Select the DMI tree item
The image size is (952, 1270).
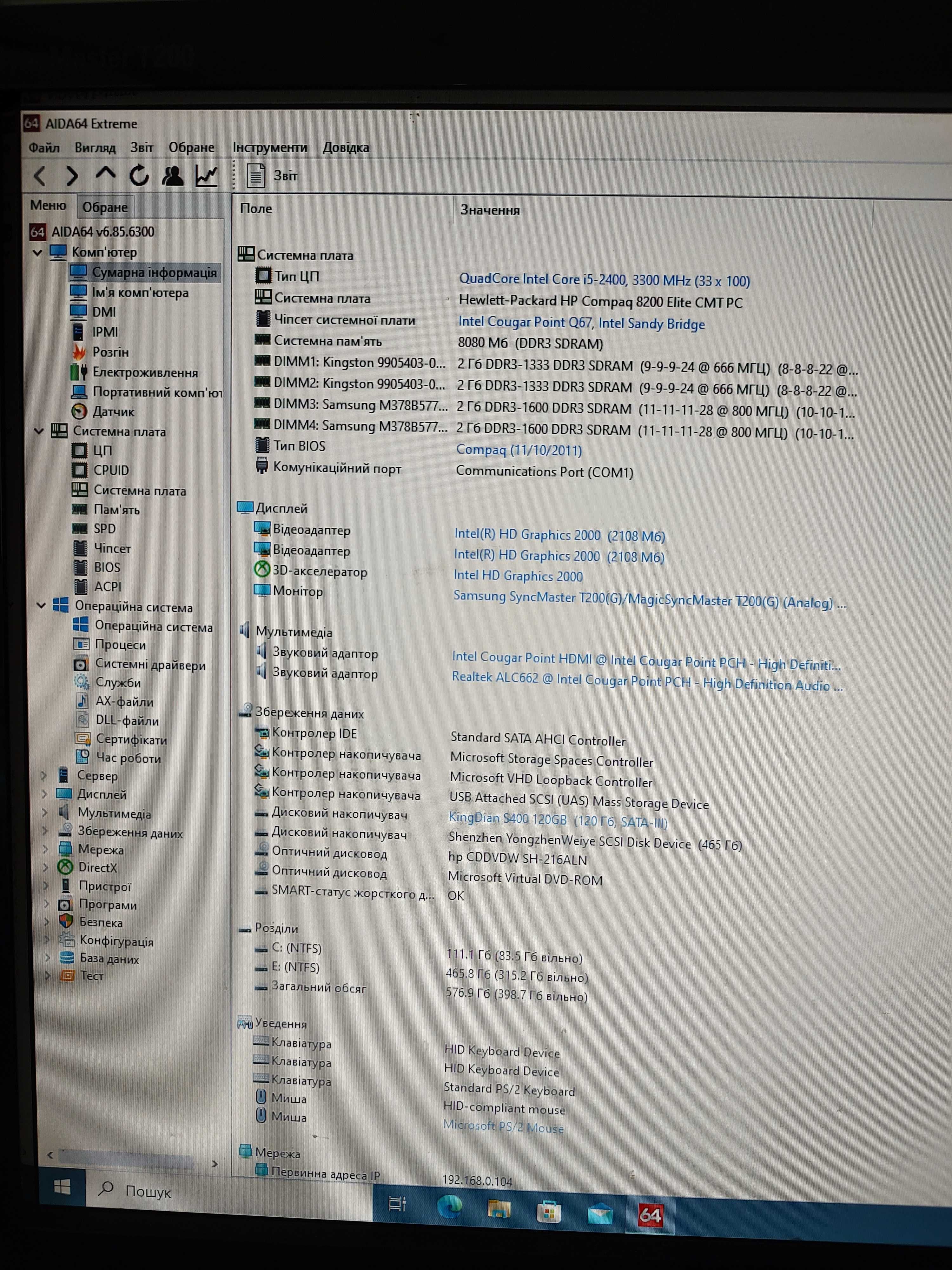92,312
